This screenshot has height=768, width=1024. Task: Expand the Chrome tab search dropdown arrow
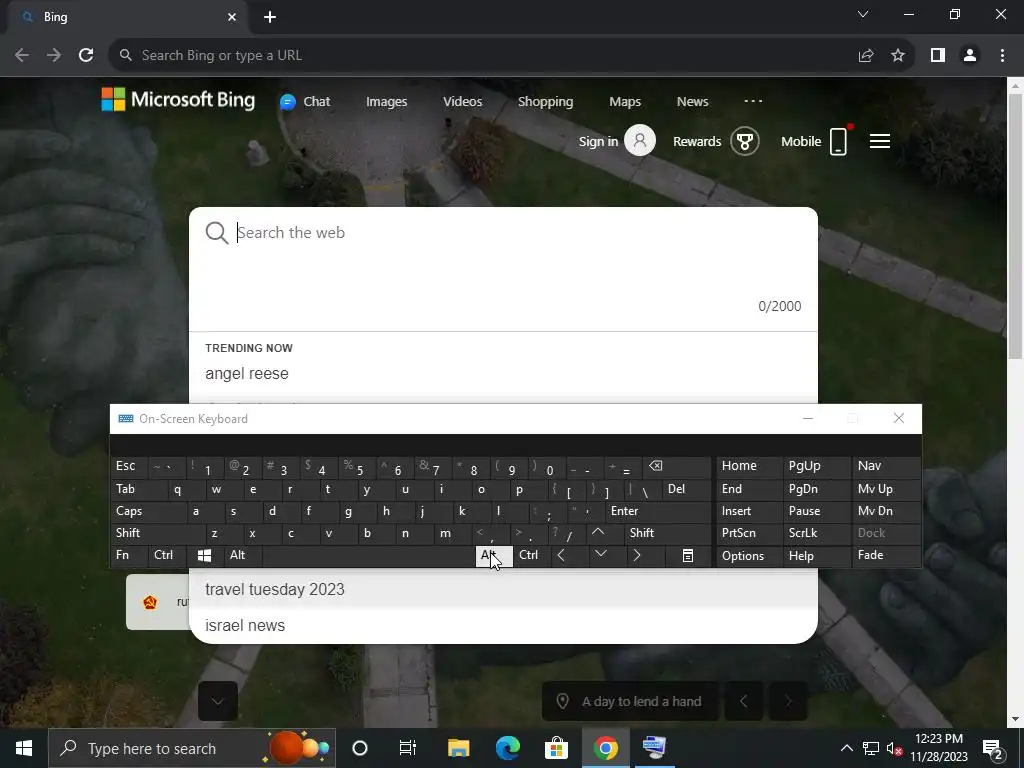(863, 14)
